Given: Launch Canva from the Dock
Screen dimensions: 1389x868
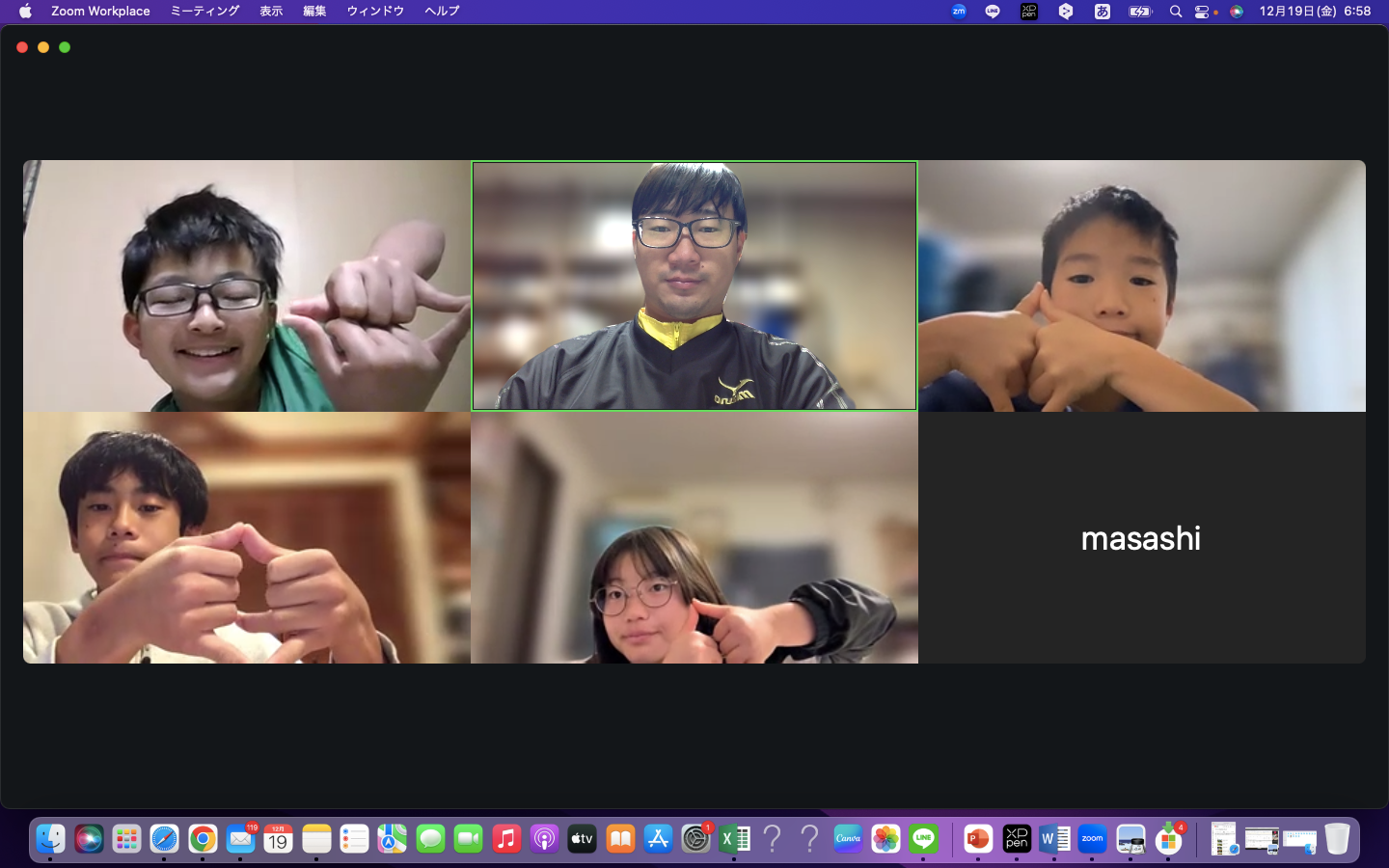Looking at the screenshot, I should coord(848,839).
